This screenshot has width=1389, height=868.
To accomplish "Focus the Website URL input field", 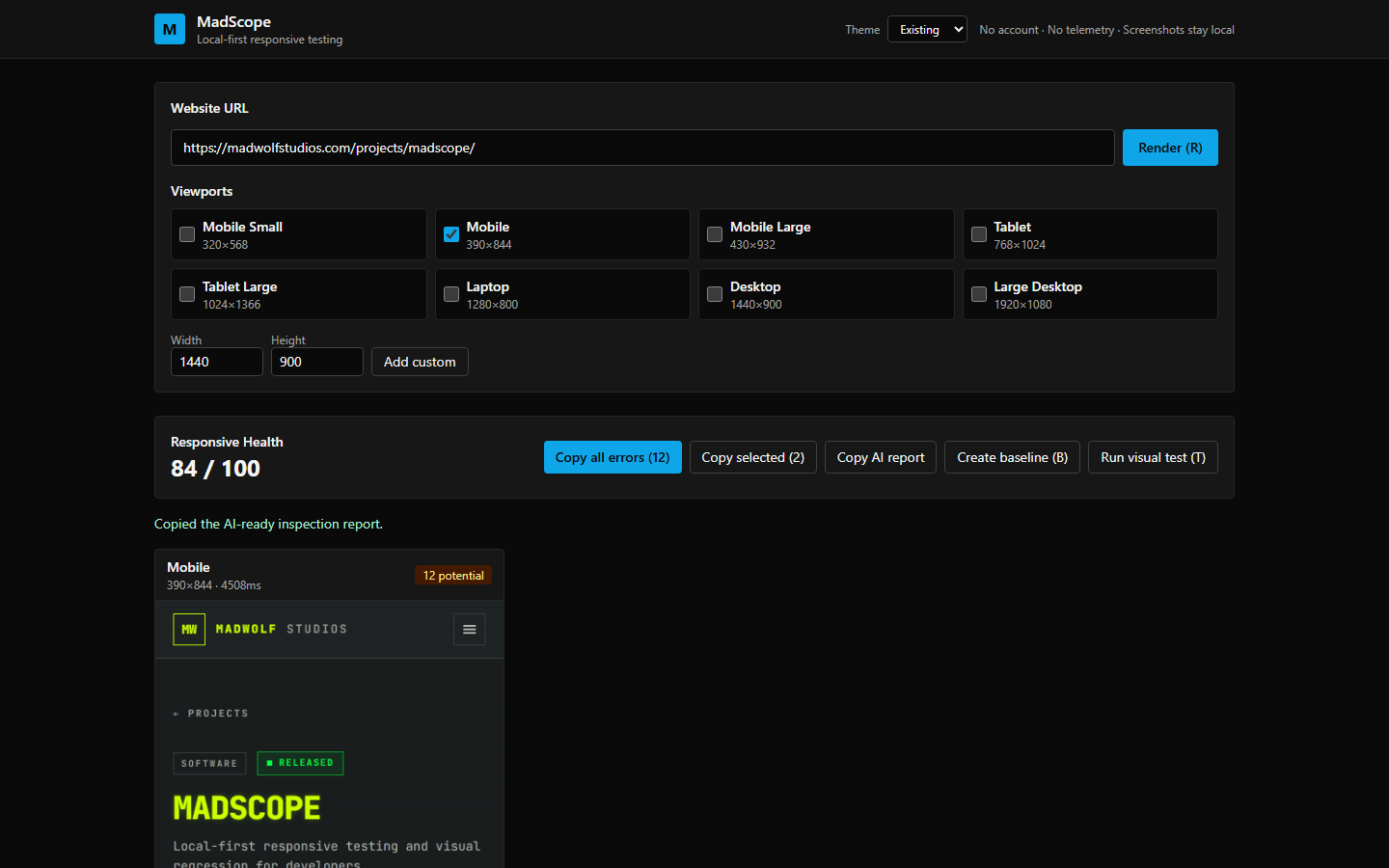I will (x=642, y=148).
